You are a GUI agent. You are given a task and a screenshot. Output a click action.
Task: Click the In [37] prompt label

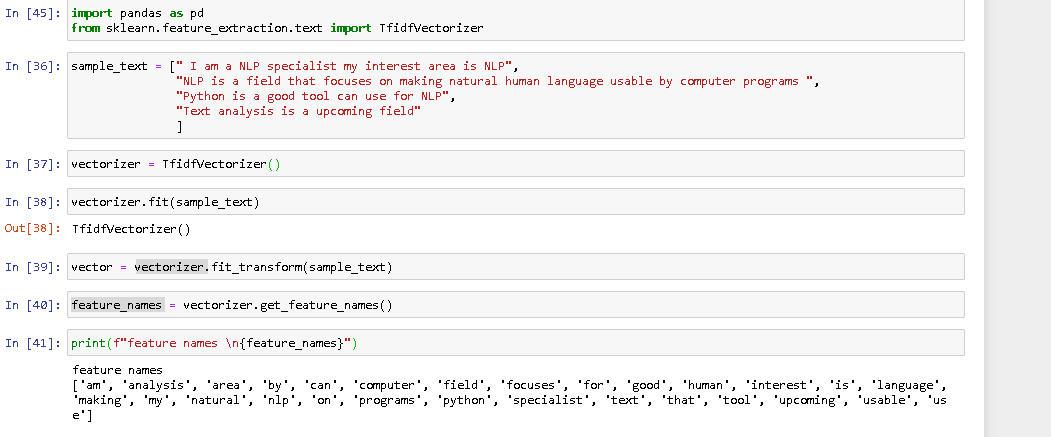33,164
